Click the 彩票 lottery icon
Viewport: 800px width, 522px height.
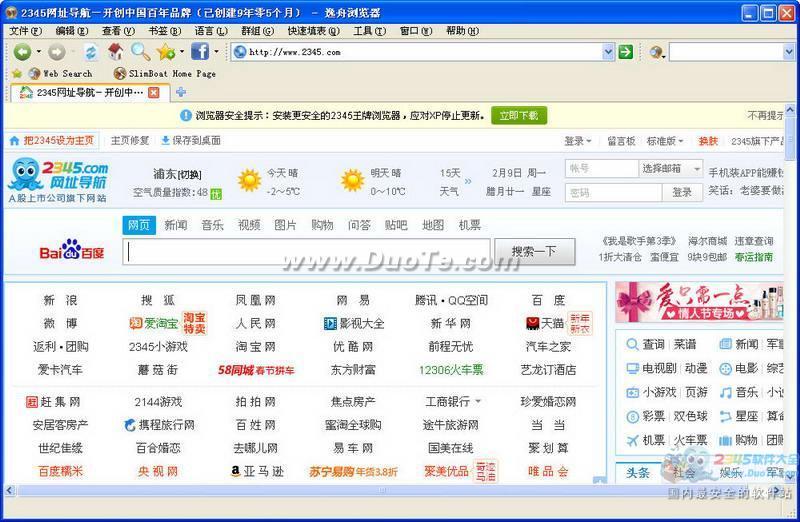coord(633,417)
